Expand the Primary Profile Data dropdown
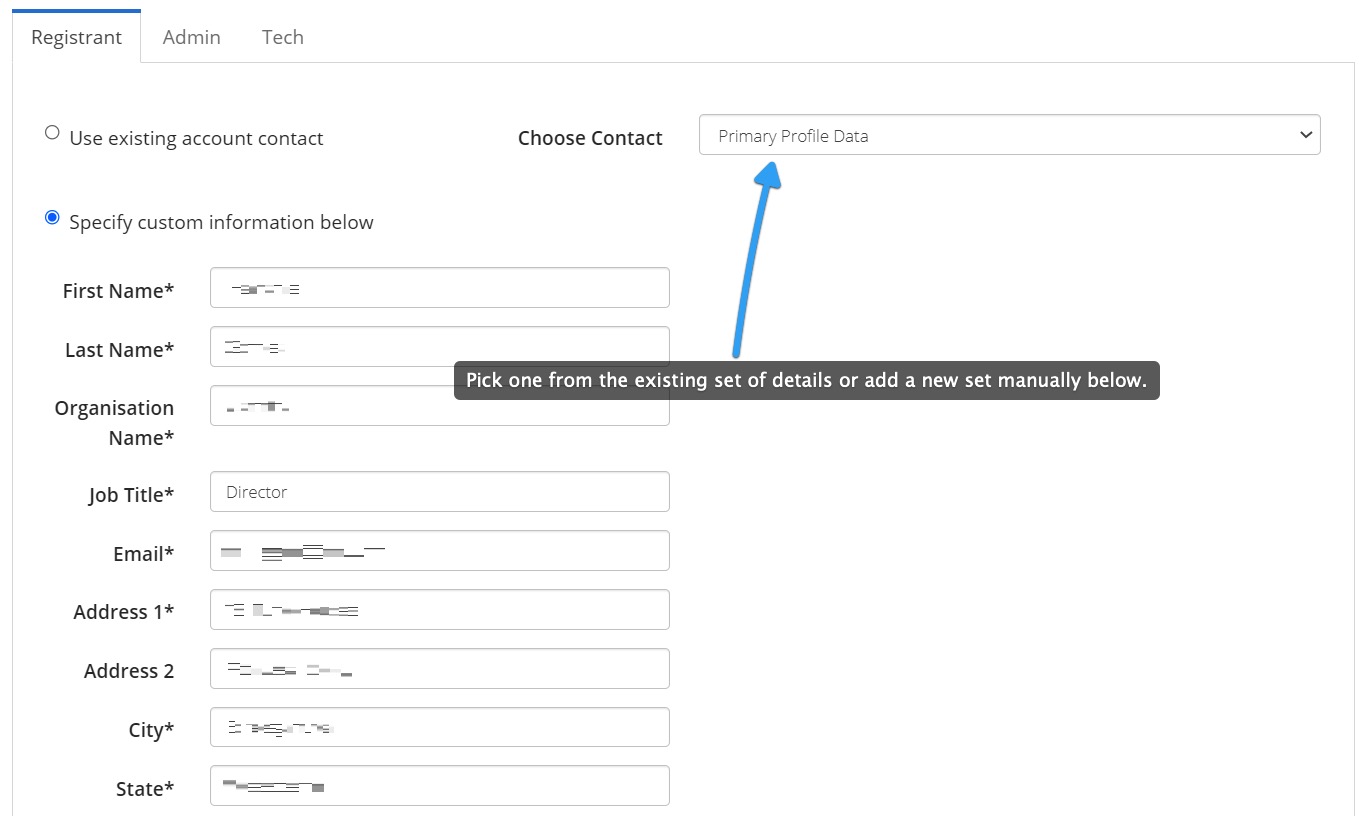This screenshot has width=1372, height=816. [x=1008, y=135]
